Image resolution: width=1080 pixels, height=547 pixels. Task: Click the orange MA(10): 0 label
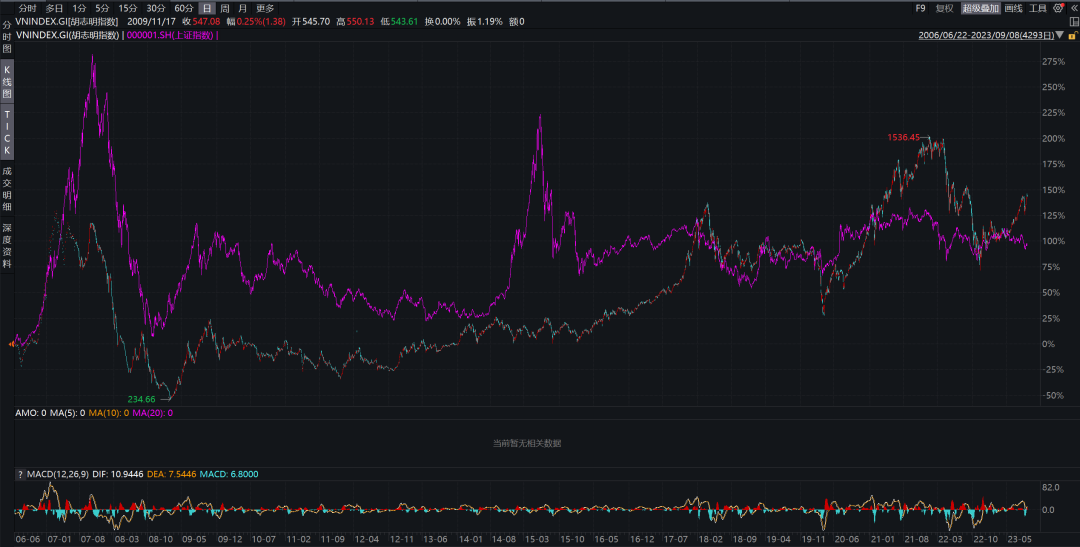(x=109, y=413)
